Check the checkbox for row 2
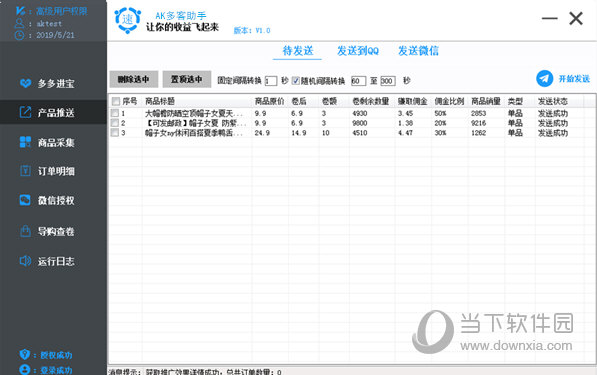 tap(115, 123)
